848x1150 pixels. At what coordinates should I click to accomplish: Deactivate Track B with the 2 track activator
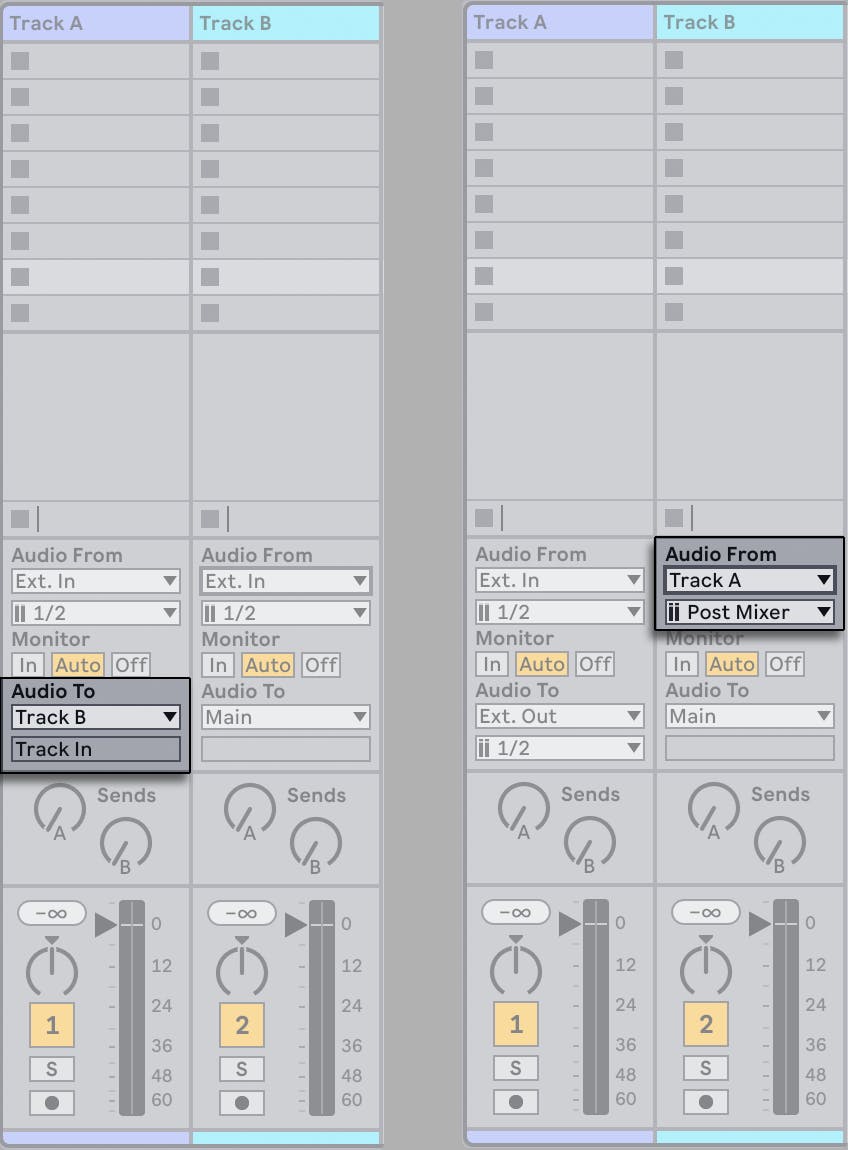(x=242, y=1024)
